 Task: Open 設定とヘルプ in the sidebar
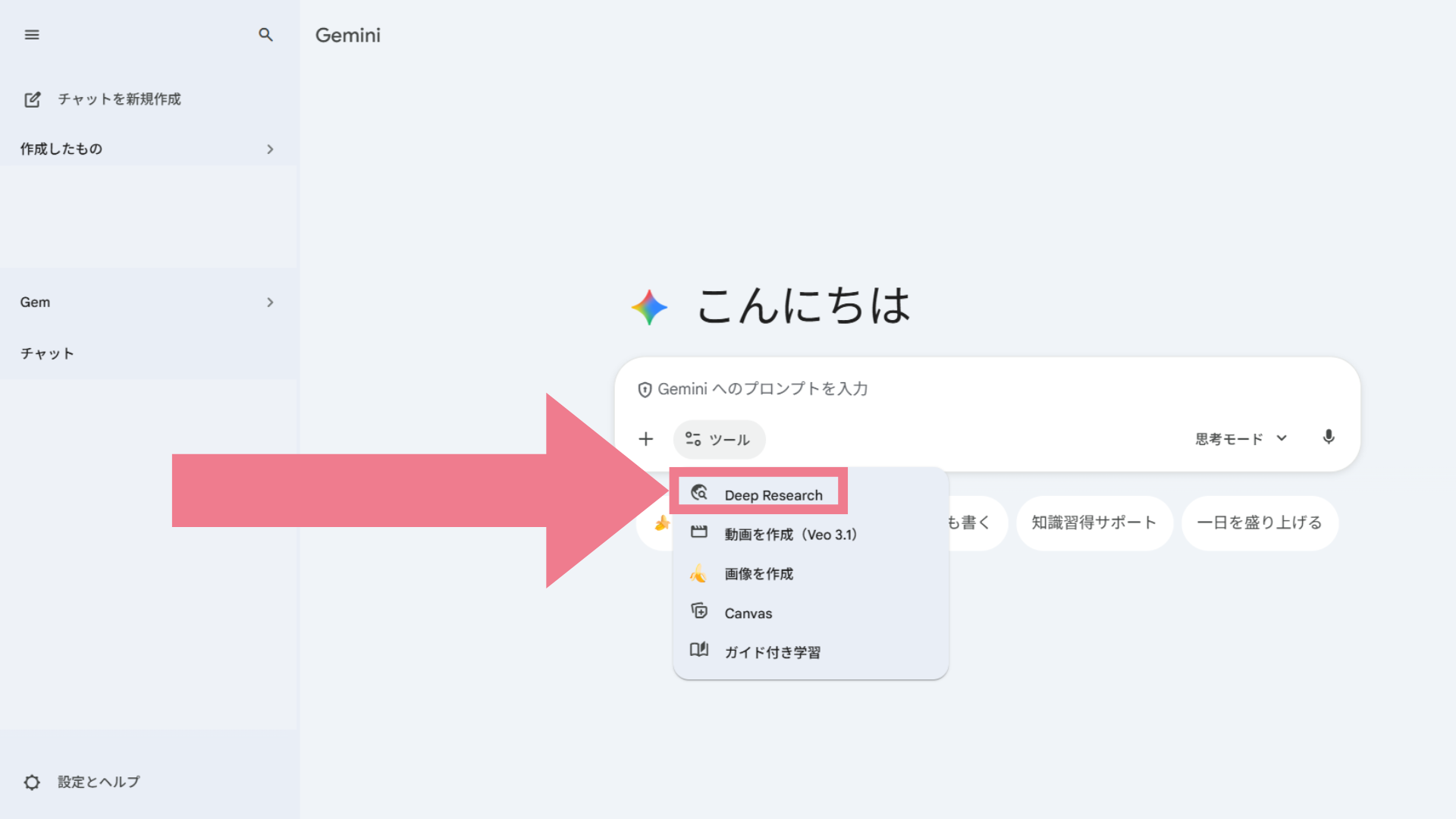tap(99, 782)
